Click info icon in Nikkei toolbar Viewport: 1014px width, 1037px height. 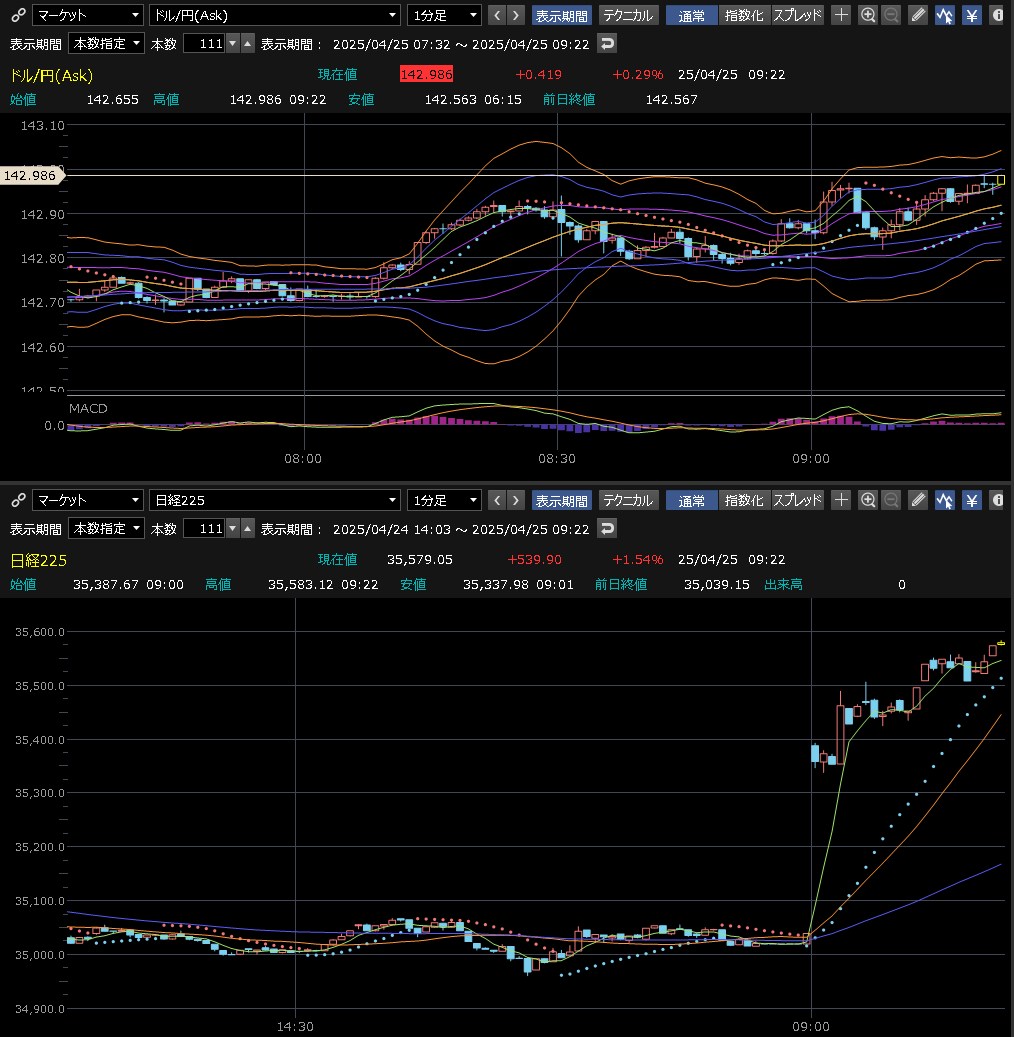click(x=997, y=500)
